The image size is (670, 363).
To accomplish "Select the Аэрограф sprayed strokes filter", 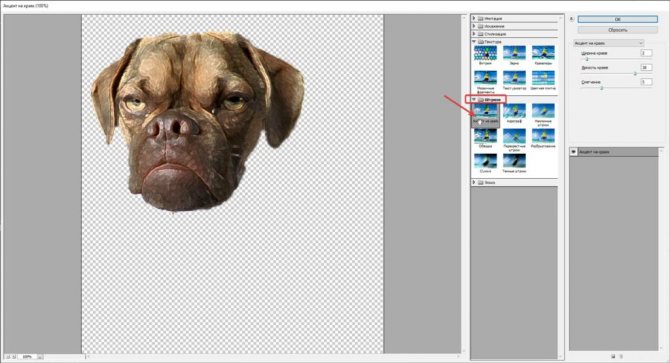I will tap(514, 111).
